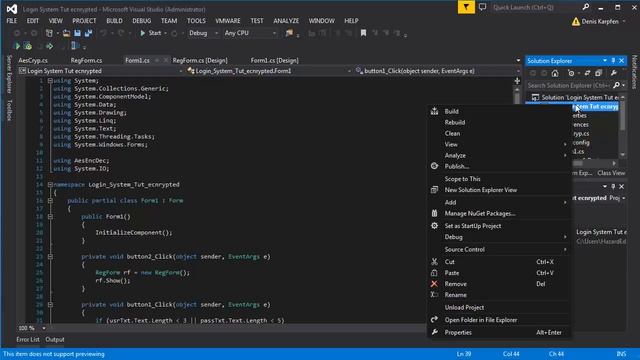Open the Toolbox side tab

pyautogui.click(x=9, y=110)
